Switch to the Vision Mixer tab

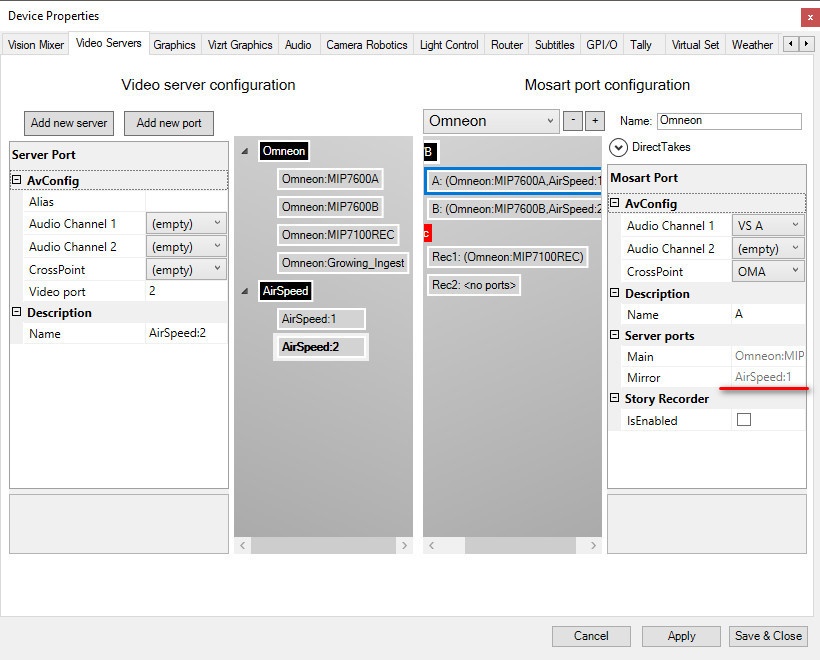[x=36, y=45]
